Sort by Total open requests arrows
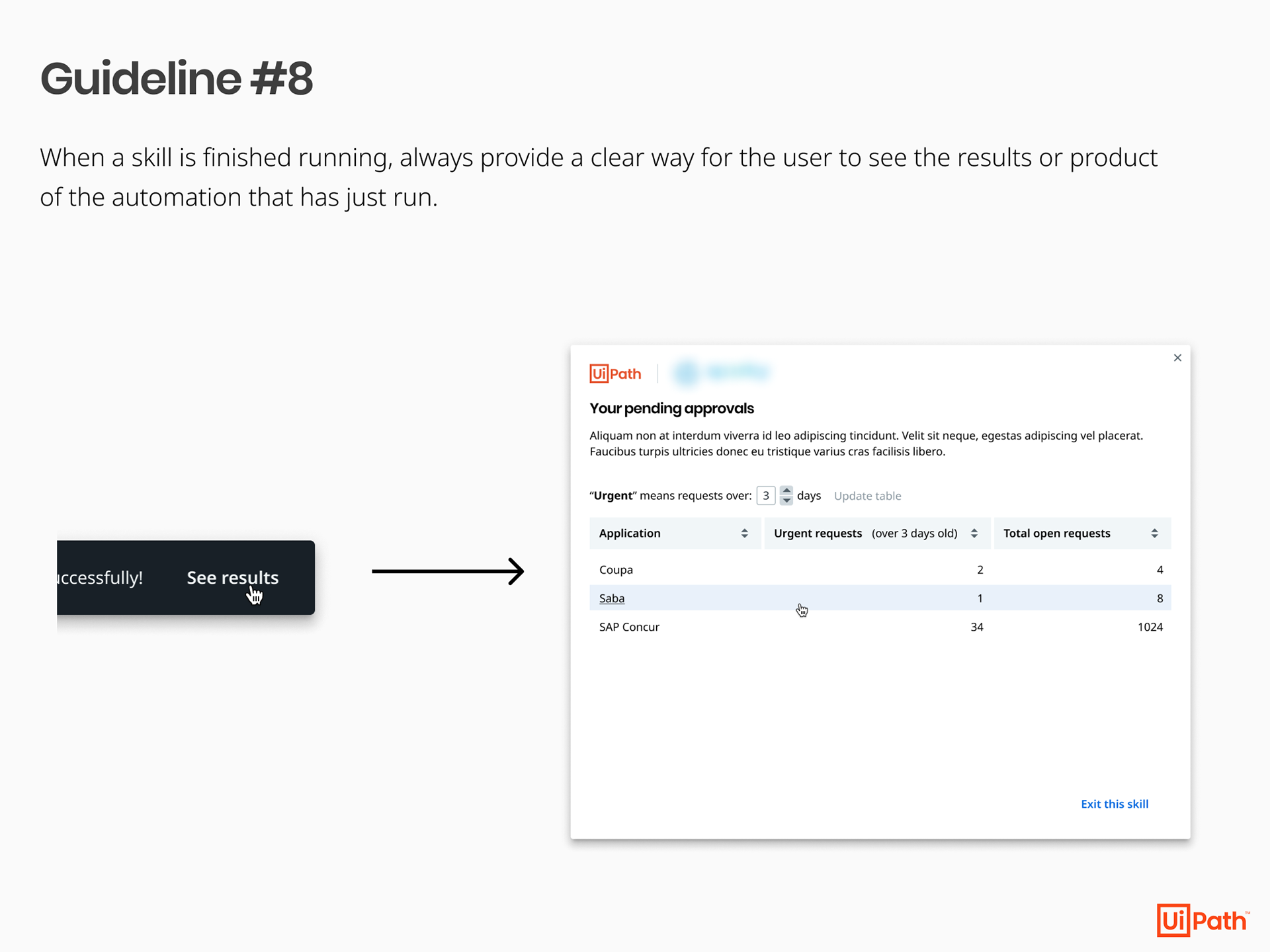 (1154, 533)
